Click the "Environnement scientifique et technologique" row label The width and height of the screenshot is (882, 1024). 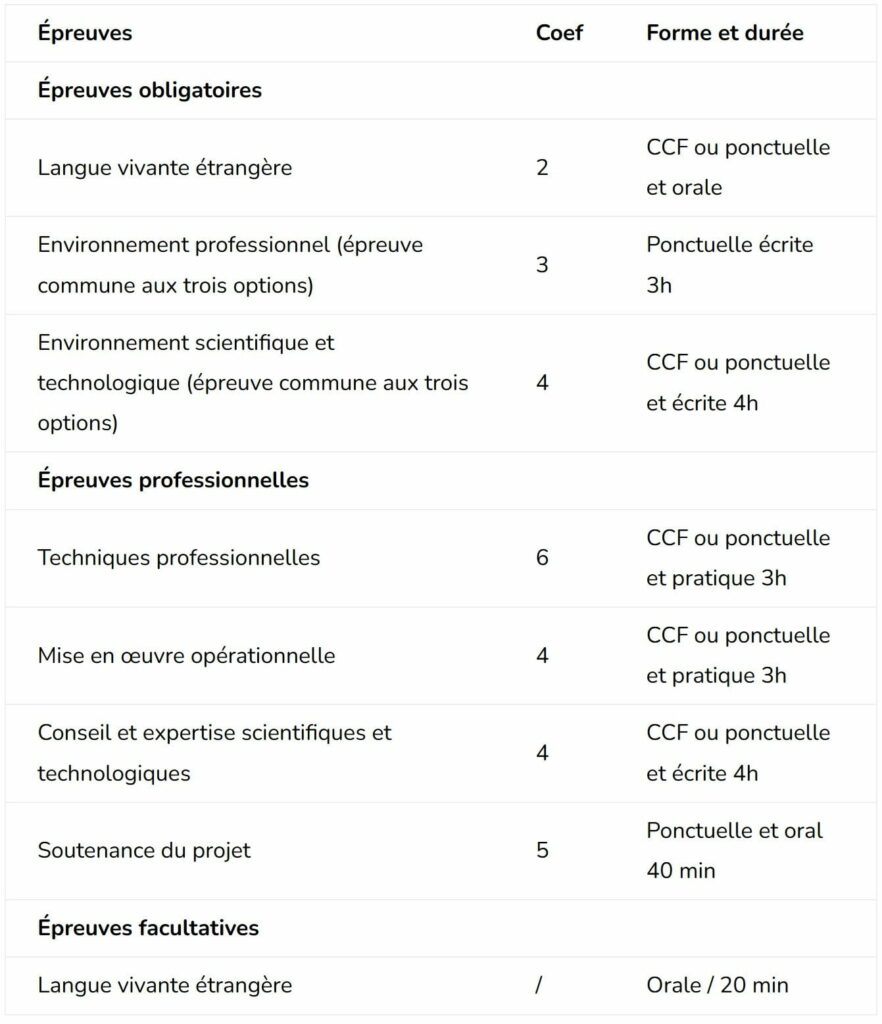pos(252,383)
